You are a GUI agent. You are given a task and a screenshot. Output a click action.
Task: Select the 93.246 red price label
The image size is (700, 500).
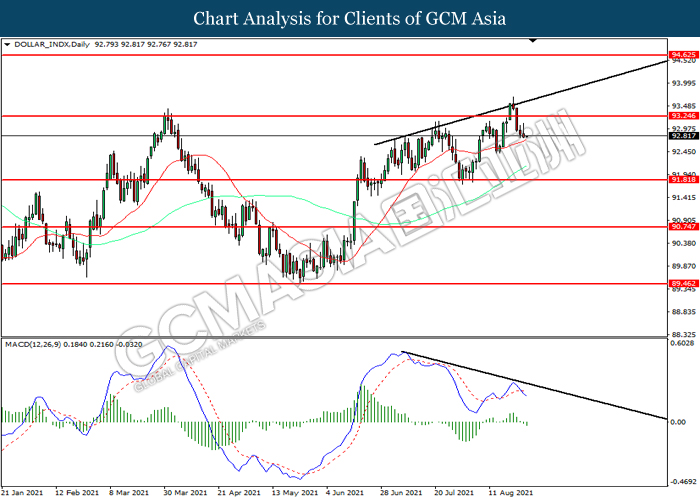pyautogui.click(x=682, y=116)
